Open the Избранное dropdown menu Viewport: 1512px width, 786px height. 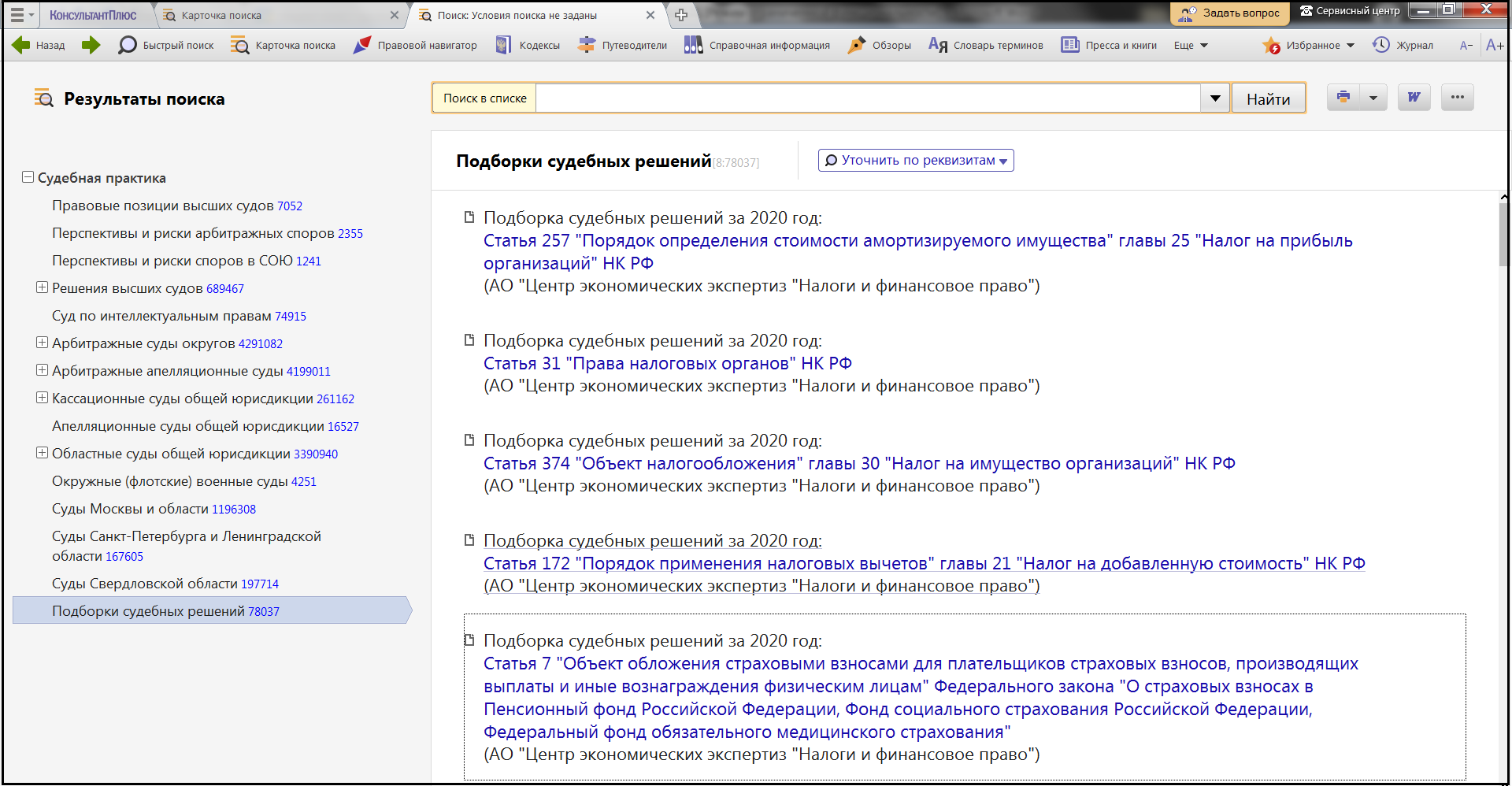1351,45
